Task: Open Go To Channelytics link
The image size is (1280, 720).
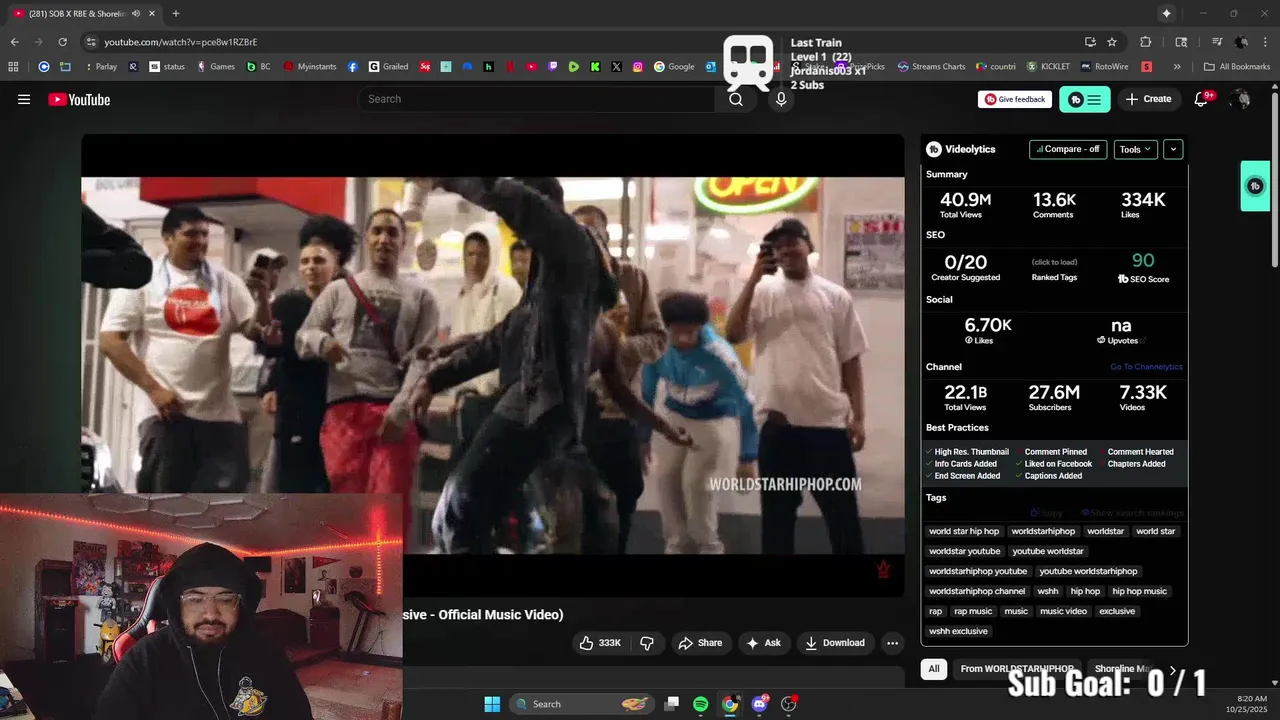Action: [1146, 367]
